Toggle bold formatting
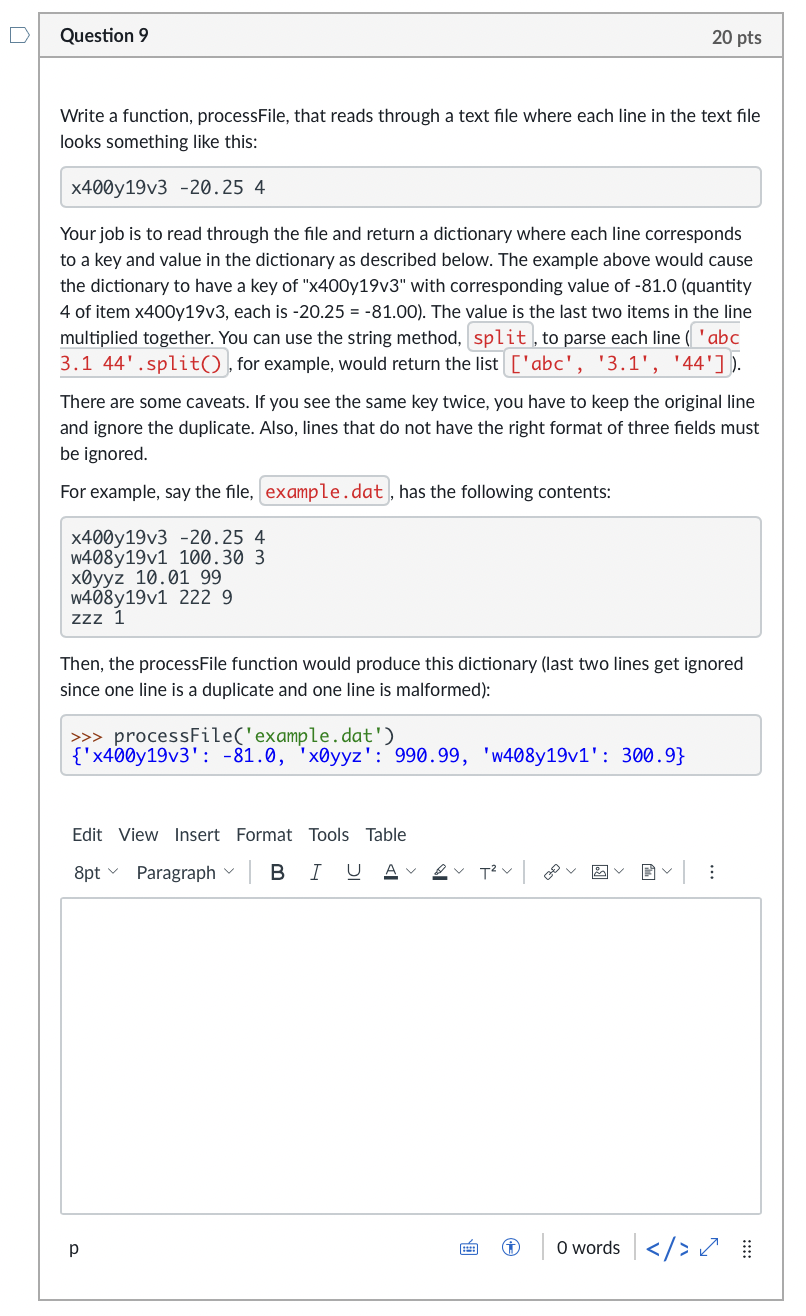This screenshot has width=806, height=1316. point(277,871)
